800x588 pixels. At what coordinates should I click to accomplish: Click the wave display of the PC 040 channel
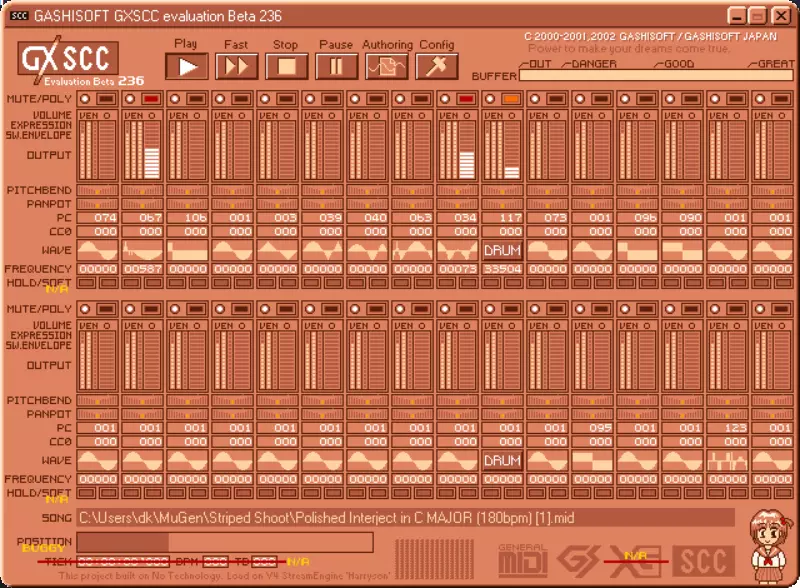367,250
